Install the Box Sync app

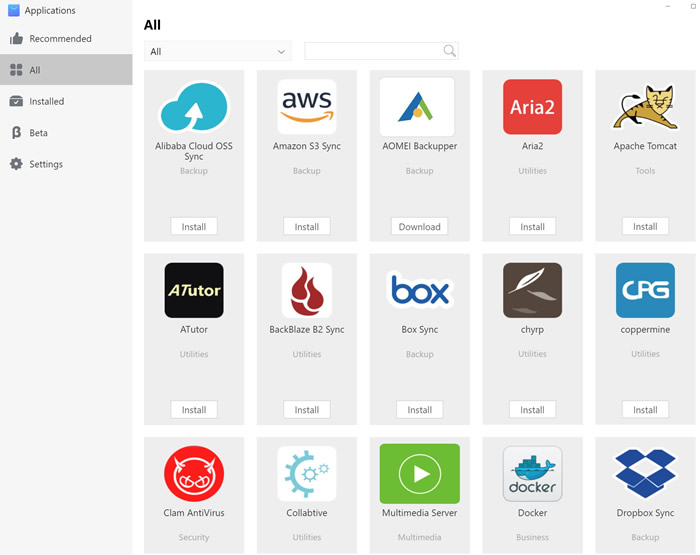pos(419,410)
